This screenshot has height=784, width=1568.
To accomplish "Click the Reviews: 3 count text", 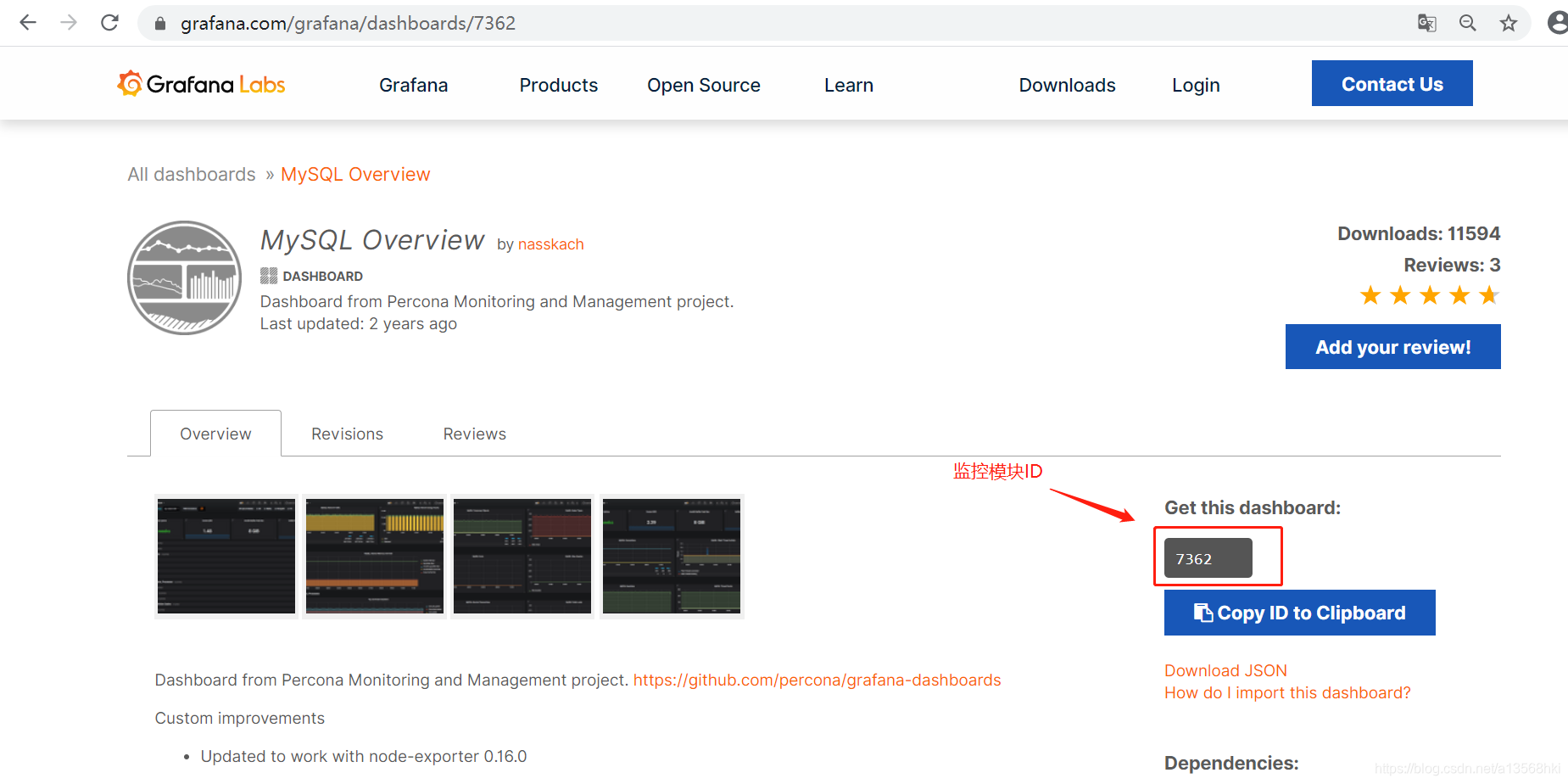I will tap(1453, 265).
